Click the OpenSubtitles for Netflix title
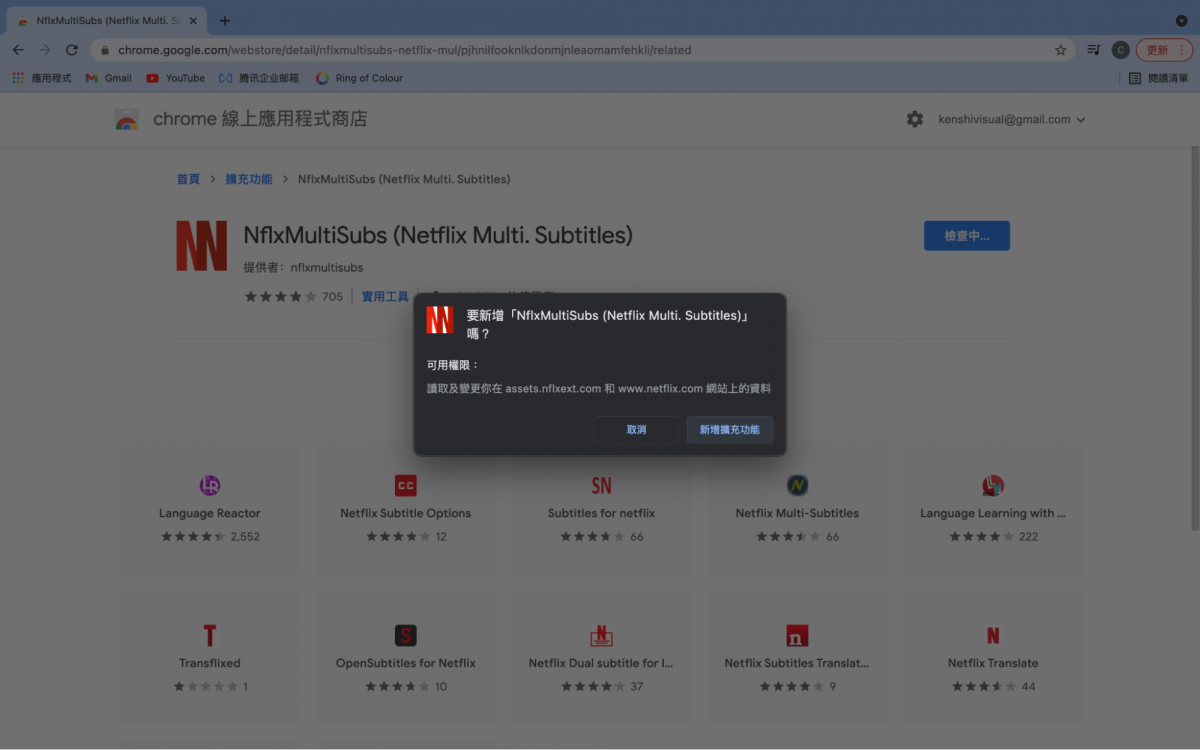 405,663
